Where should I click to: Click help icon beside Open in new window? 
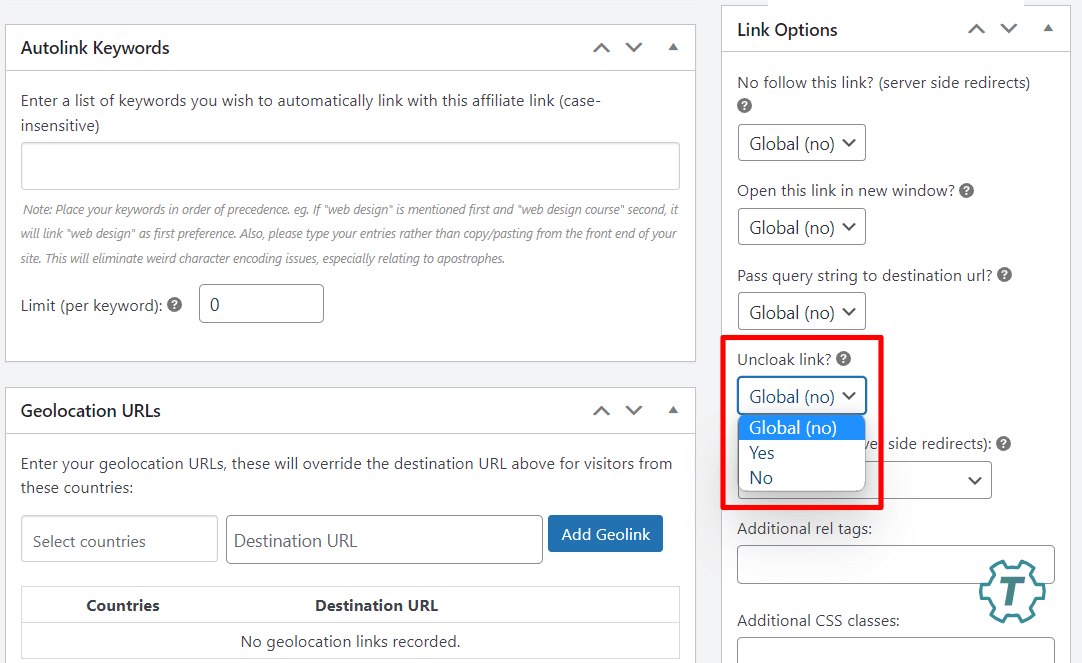(966, 190)
